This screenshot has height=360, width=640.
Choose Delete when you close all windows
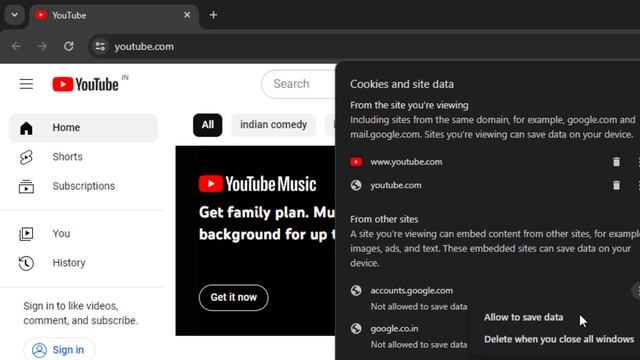click(x=559, y=339)
